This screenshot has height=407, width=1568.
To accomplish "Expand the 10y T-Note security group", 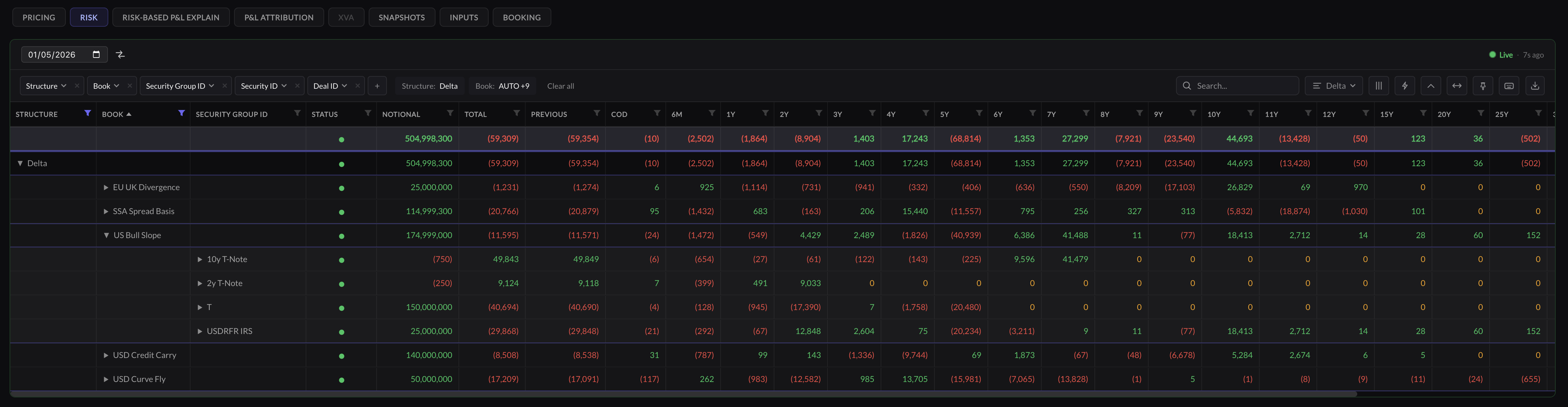I will (200, 259).
